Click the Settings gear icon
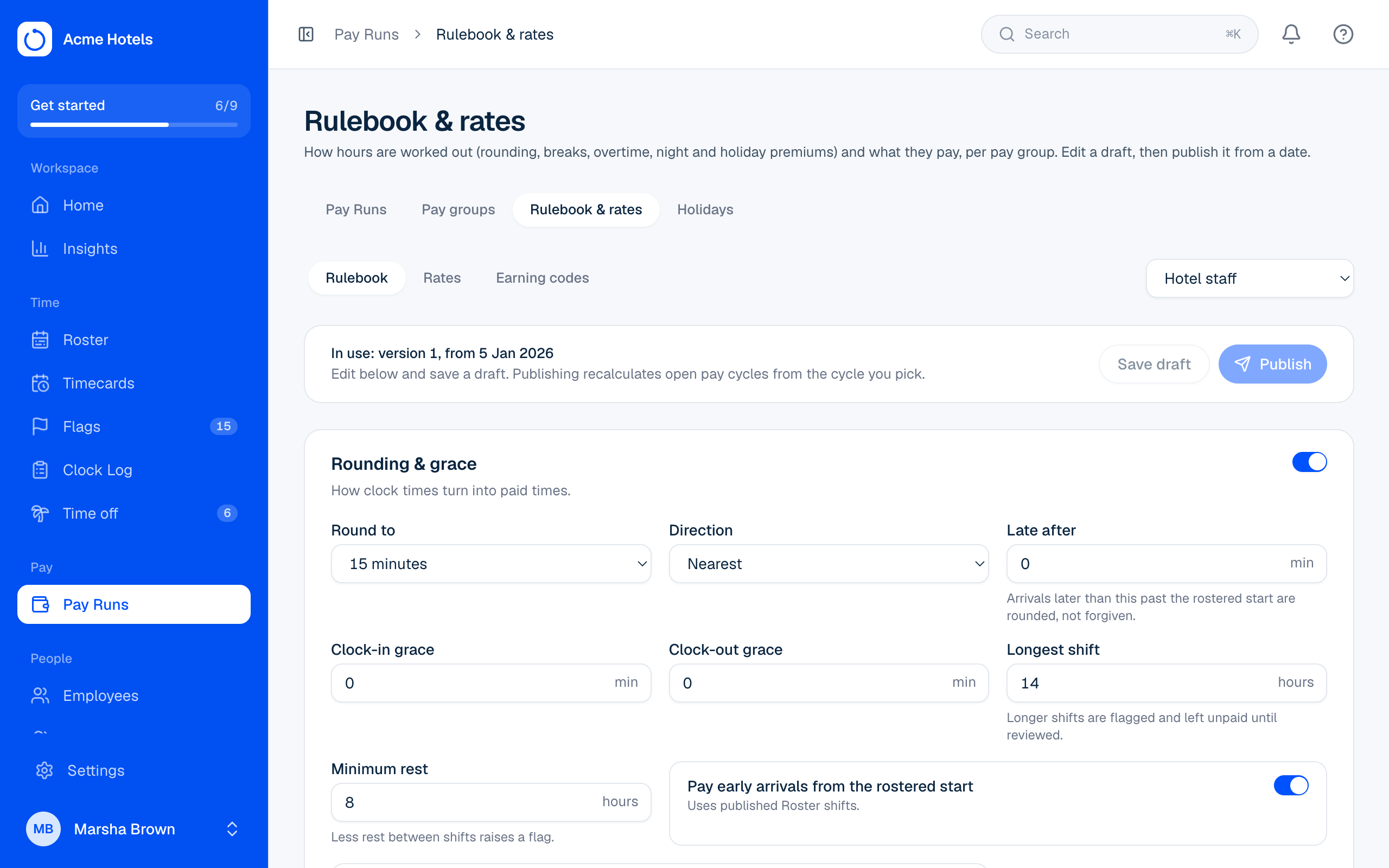This screenshot has height=868, width=1389. click(44, 770)
